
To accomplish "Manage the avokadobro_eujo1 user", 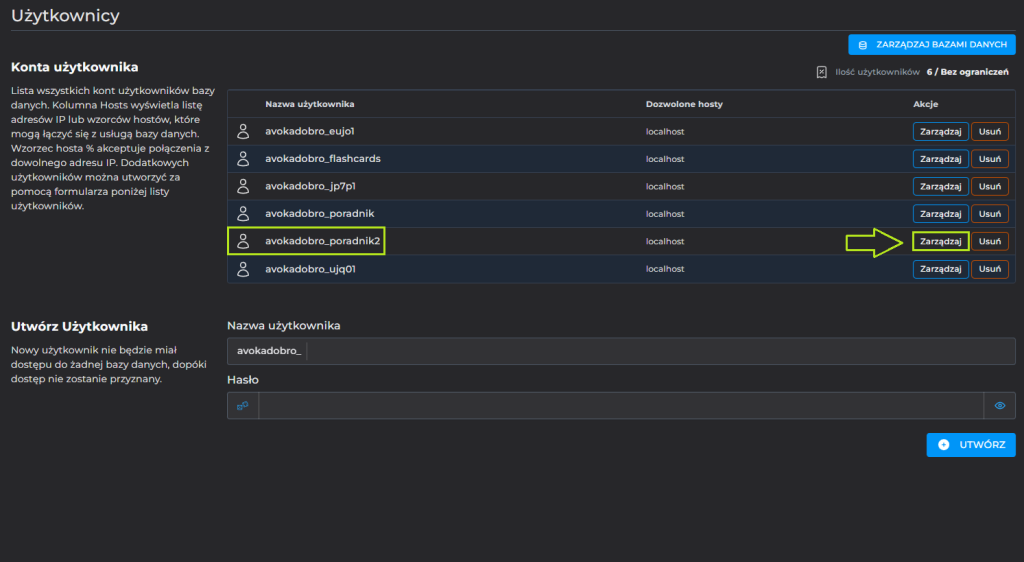I will click(x=940, y=131).
